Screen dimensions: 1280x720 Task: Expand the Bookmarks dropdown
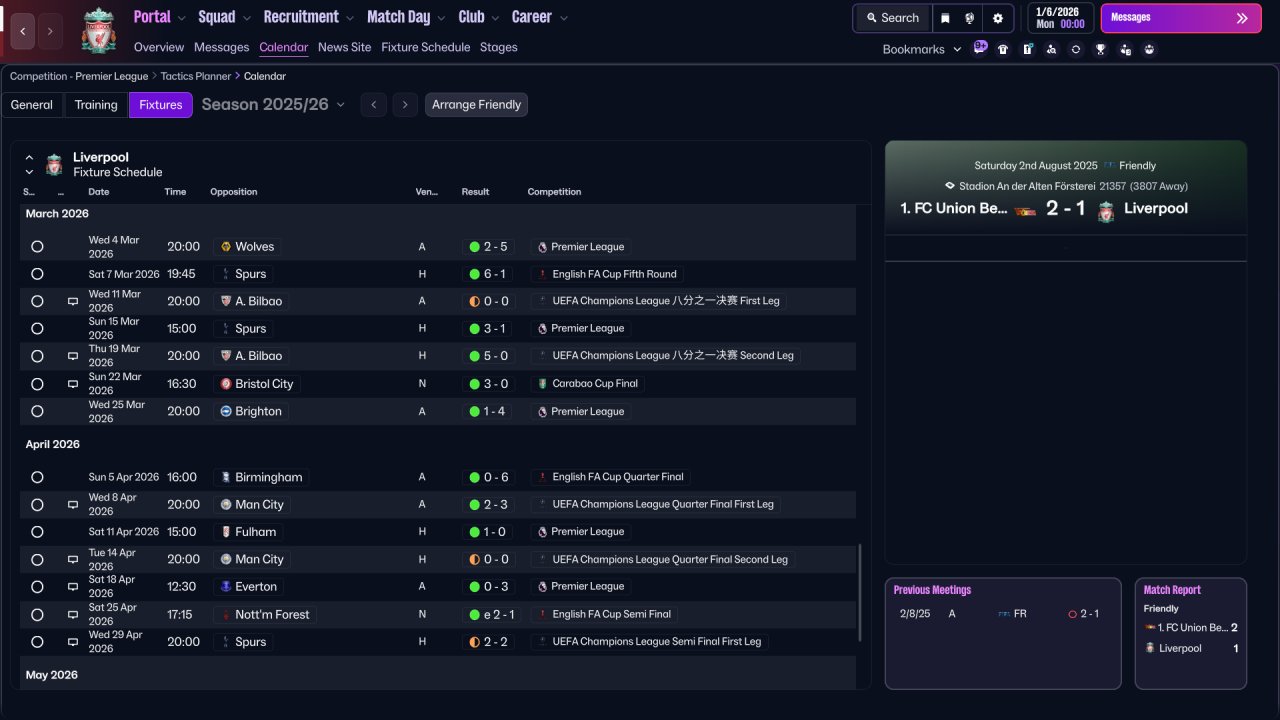[922, 49]
